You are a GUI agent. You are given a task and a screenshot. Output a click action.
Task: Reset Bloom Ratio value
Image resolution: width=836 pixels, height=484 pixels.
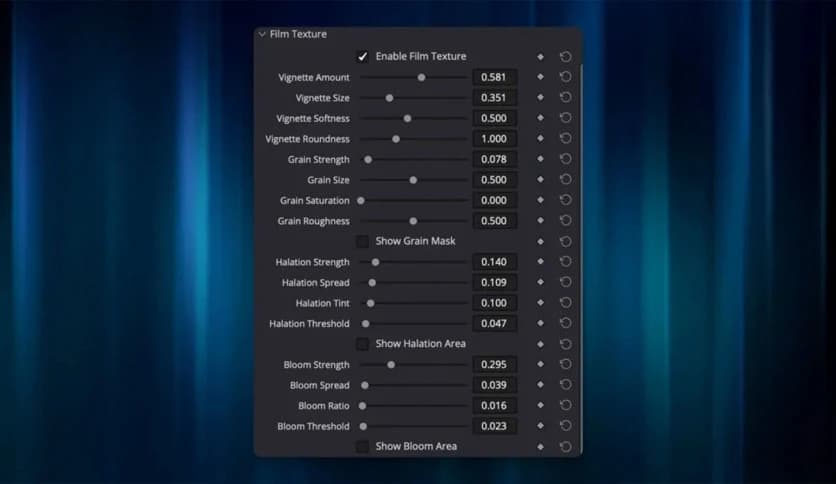tap(566, 406)
